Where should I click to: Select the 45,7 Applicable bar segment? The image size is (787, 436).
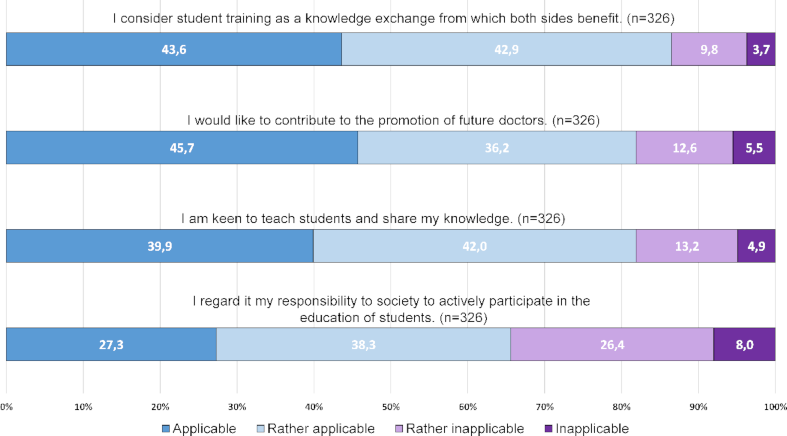tap(182, 147)
